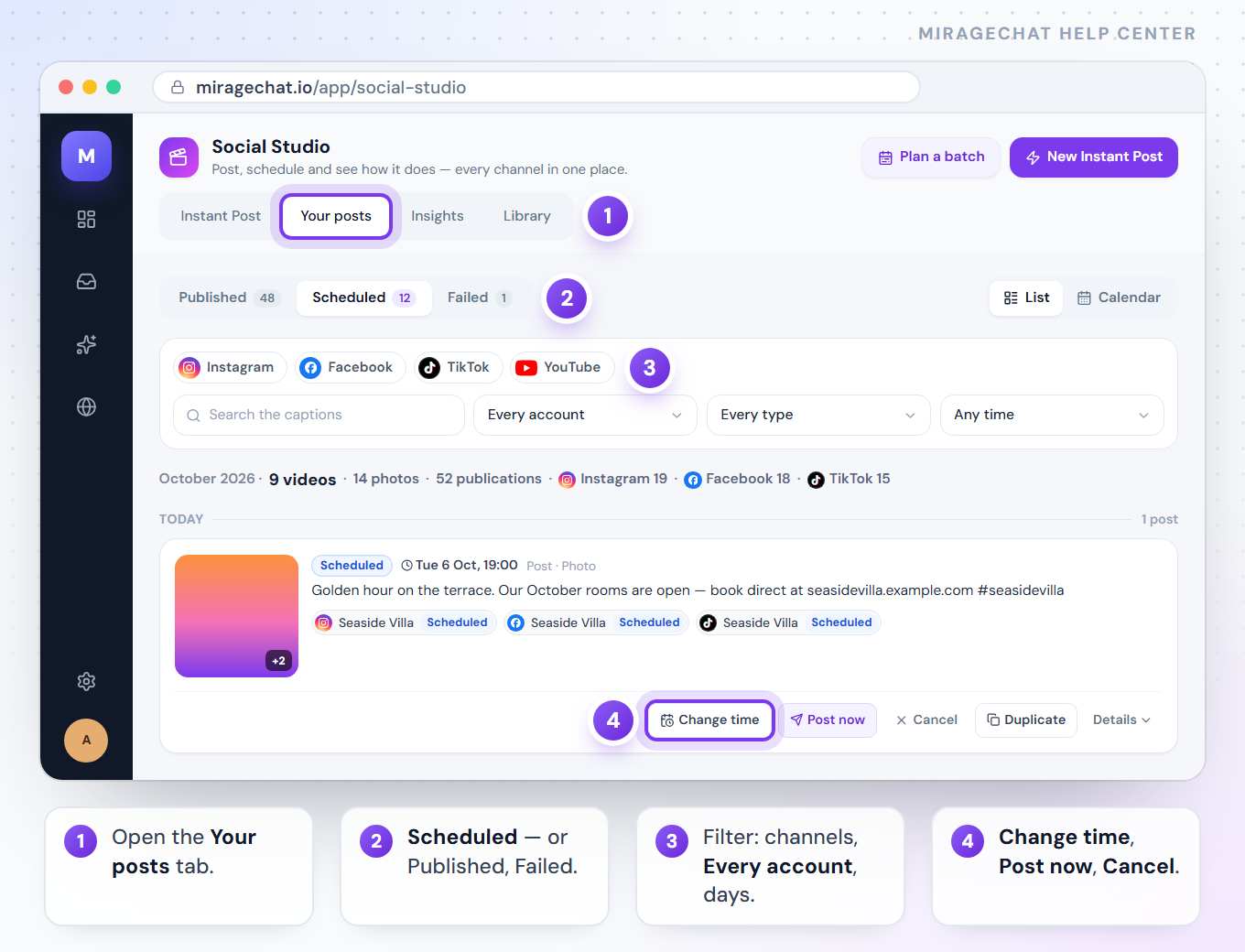Click the TikTok Seaside Villa account chip
Image resolution: width=1245 pixels, height=952 pixels.
click(788, 622)
